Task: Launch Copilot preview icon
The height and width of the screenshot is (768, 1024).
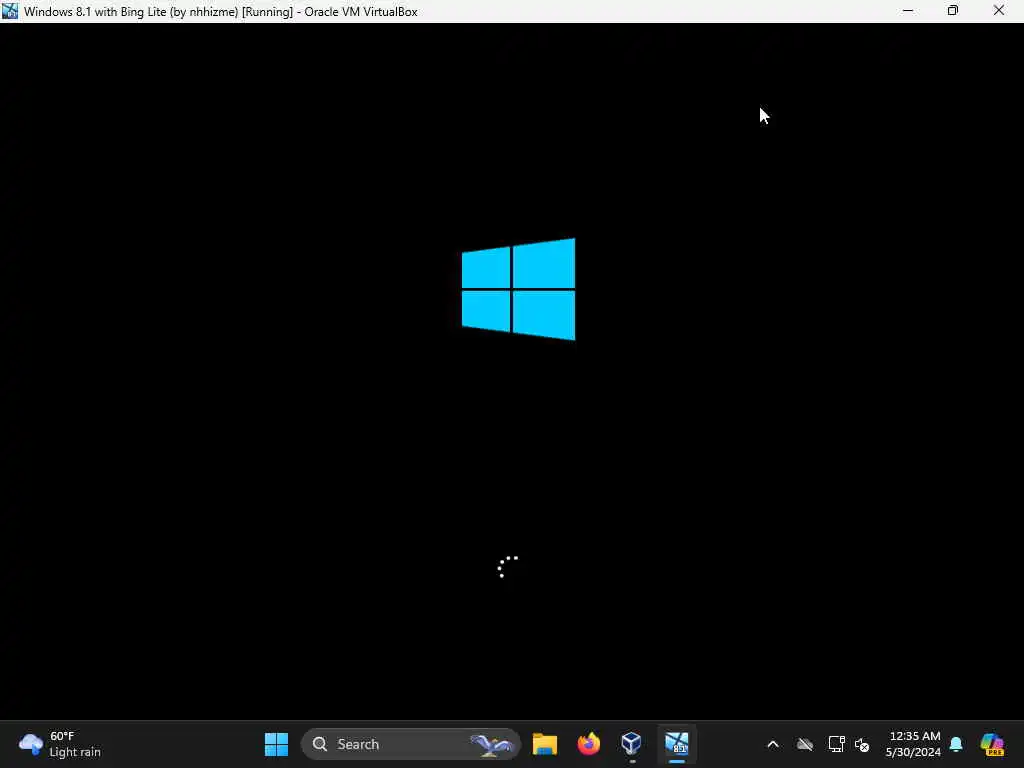Action: pyautogui.click(x=992, y=744)
